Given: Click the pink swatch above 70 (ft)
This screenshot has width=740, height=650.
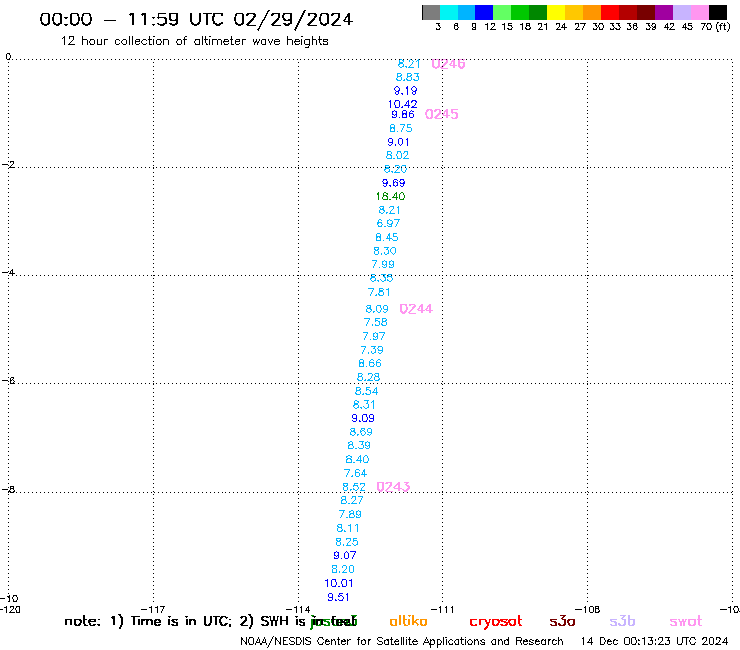Looking at the screenshot, I should [700, 12].
